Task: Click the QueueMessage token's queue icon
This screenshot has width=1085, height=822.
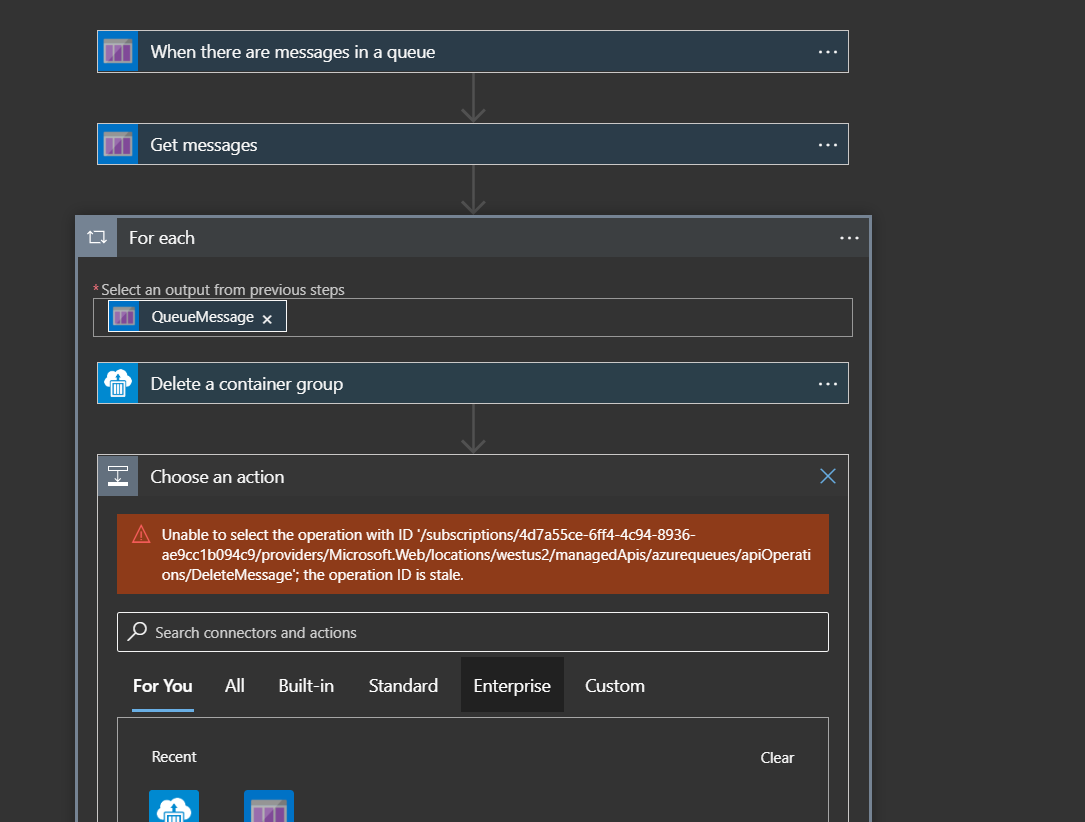Action: pyautogui.click(x=124, y=317)
